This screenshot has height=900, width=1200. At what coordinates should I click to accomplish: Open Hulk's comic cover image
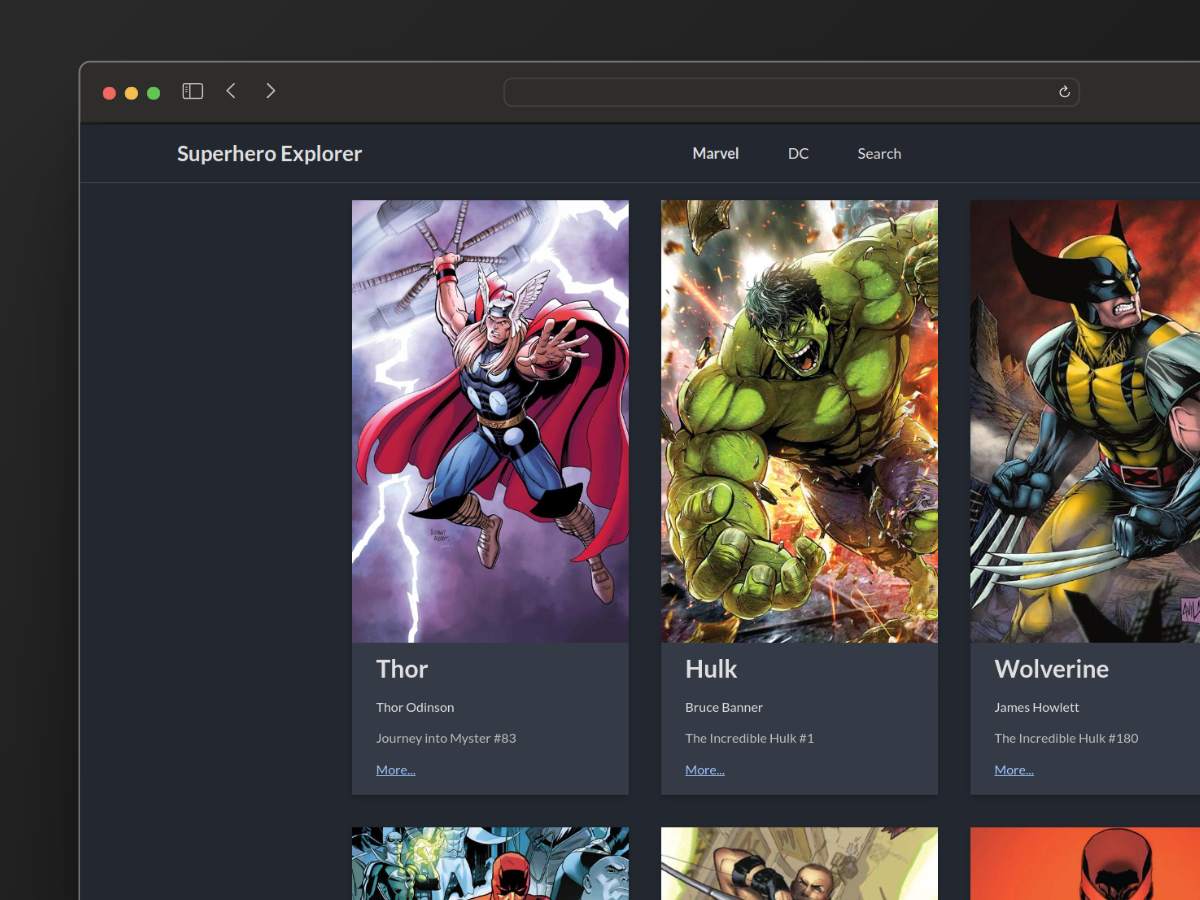799,421
